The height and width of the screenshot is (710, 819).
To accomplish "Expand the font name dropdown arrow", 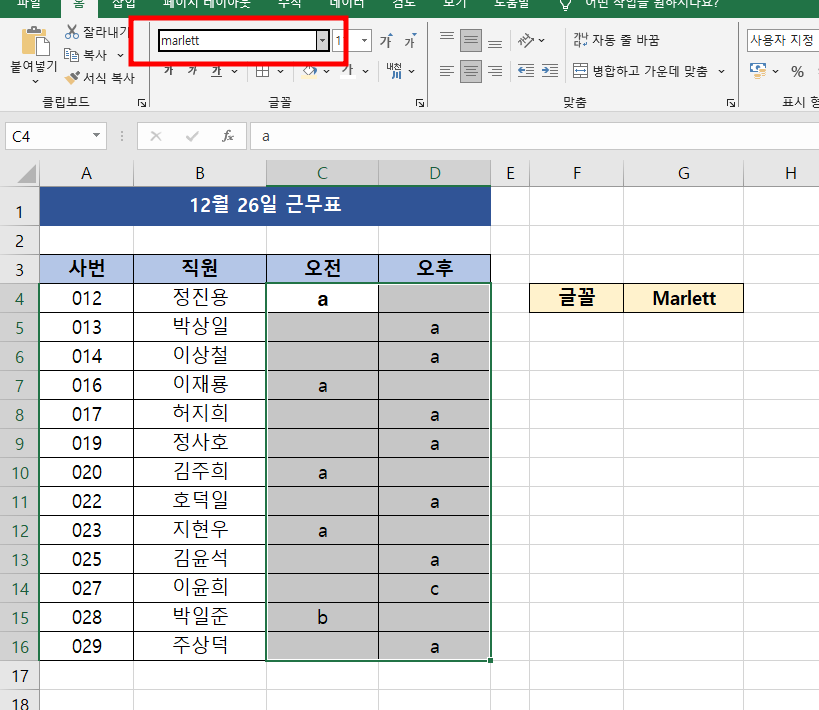I will click(322, 40).
